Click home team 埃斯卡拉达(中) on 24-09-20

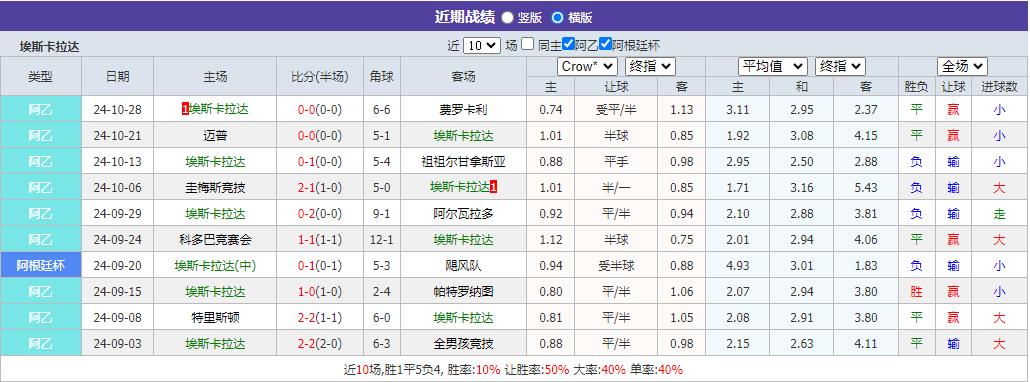coord(215,266)
